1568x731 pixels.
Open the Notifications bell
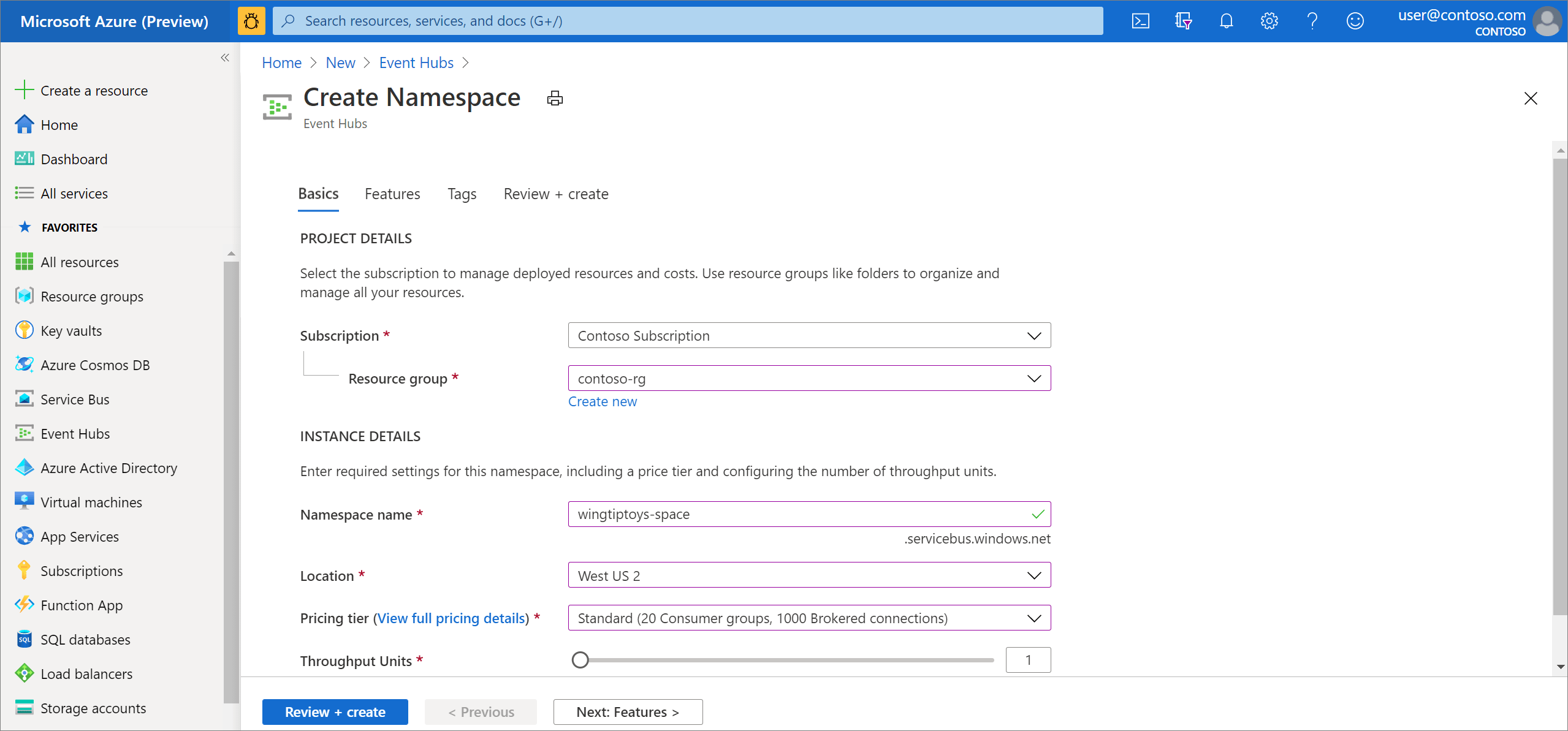(1226, 20)
